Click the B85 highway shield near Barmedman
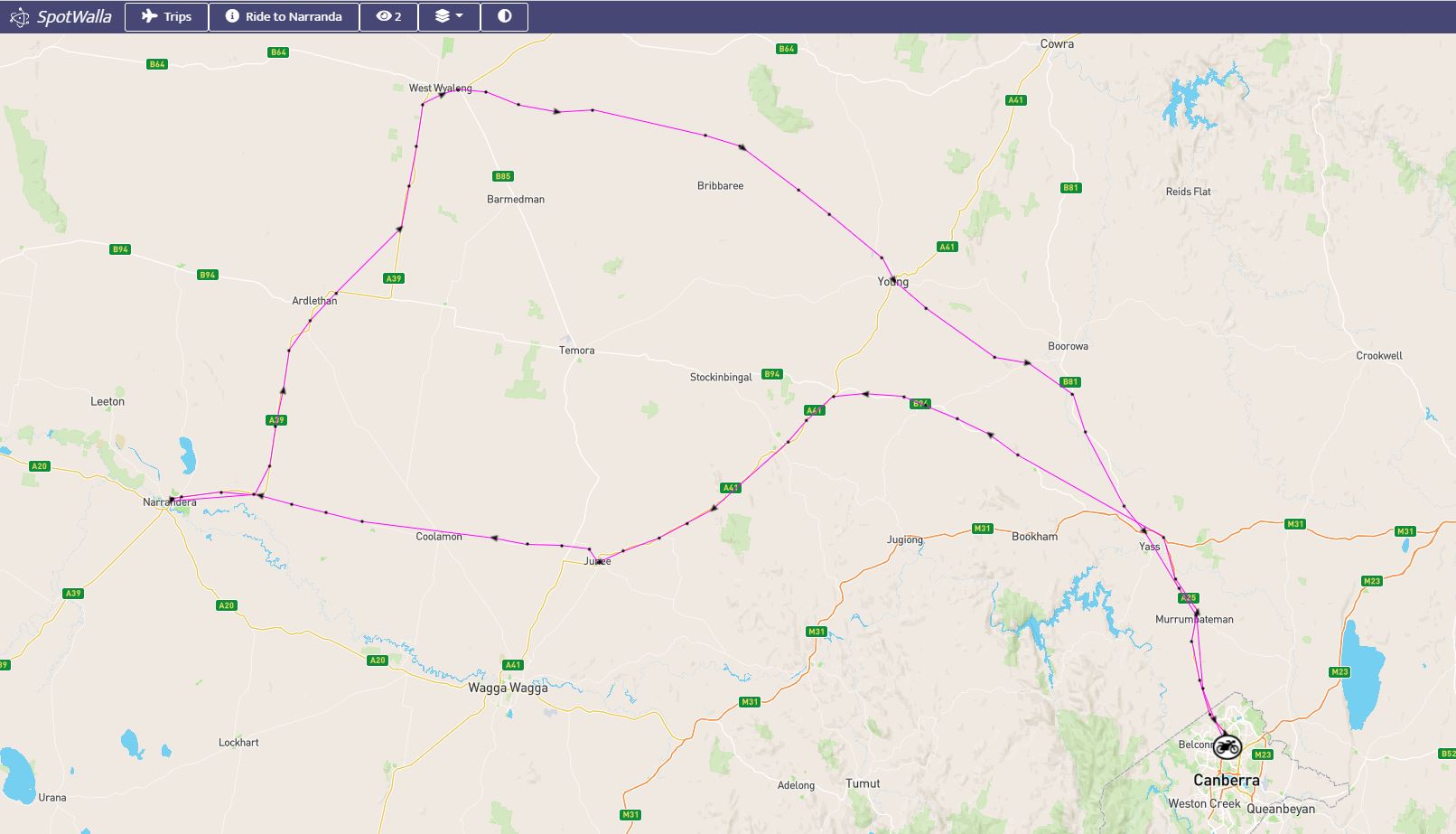 point(502,176)
